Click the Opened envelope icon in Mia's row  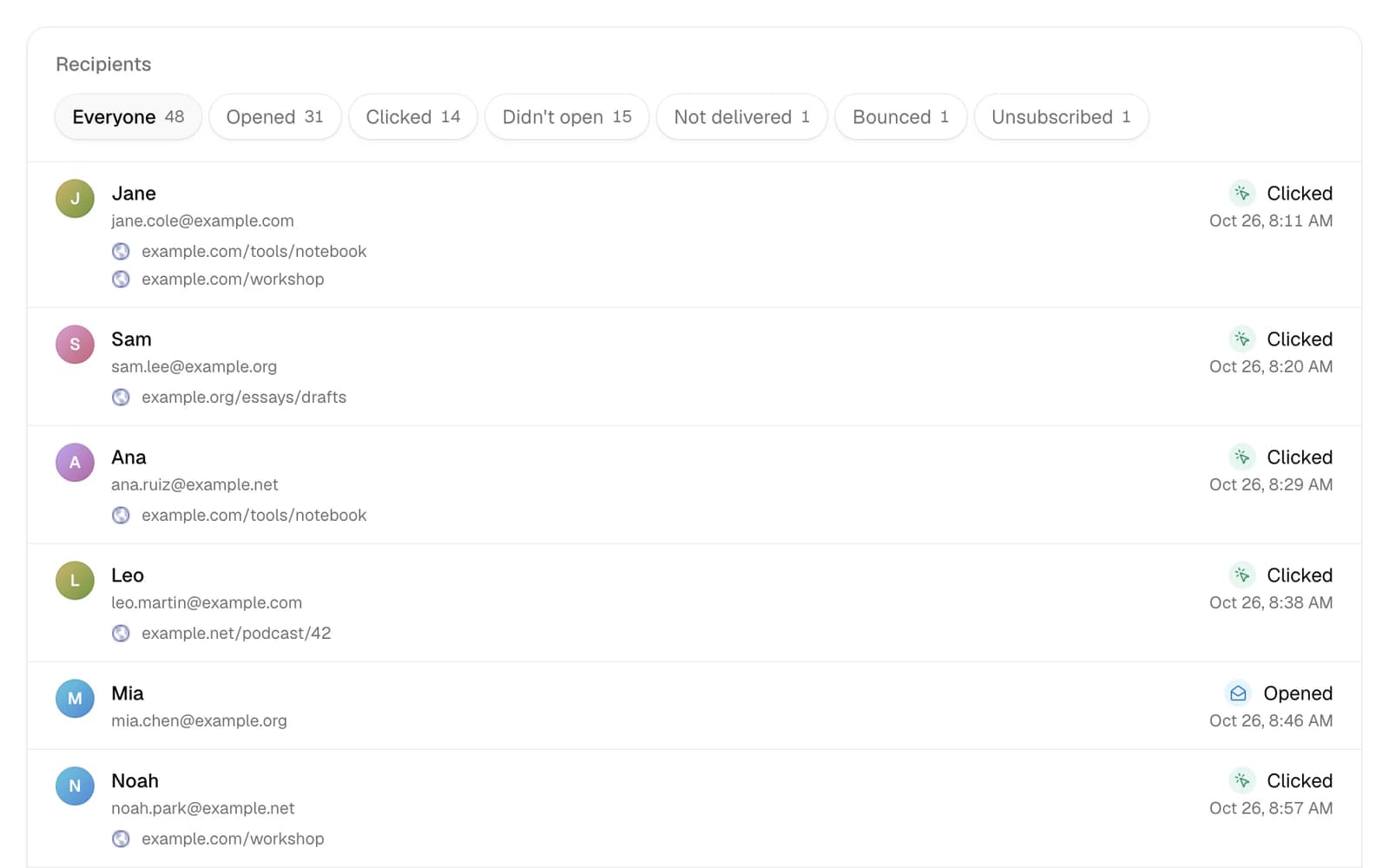coord(1239,693)
